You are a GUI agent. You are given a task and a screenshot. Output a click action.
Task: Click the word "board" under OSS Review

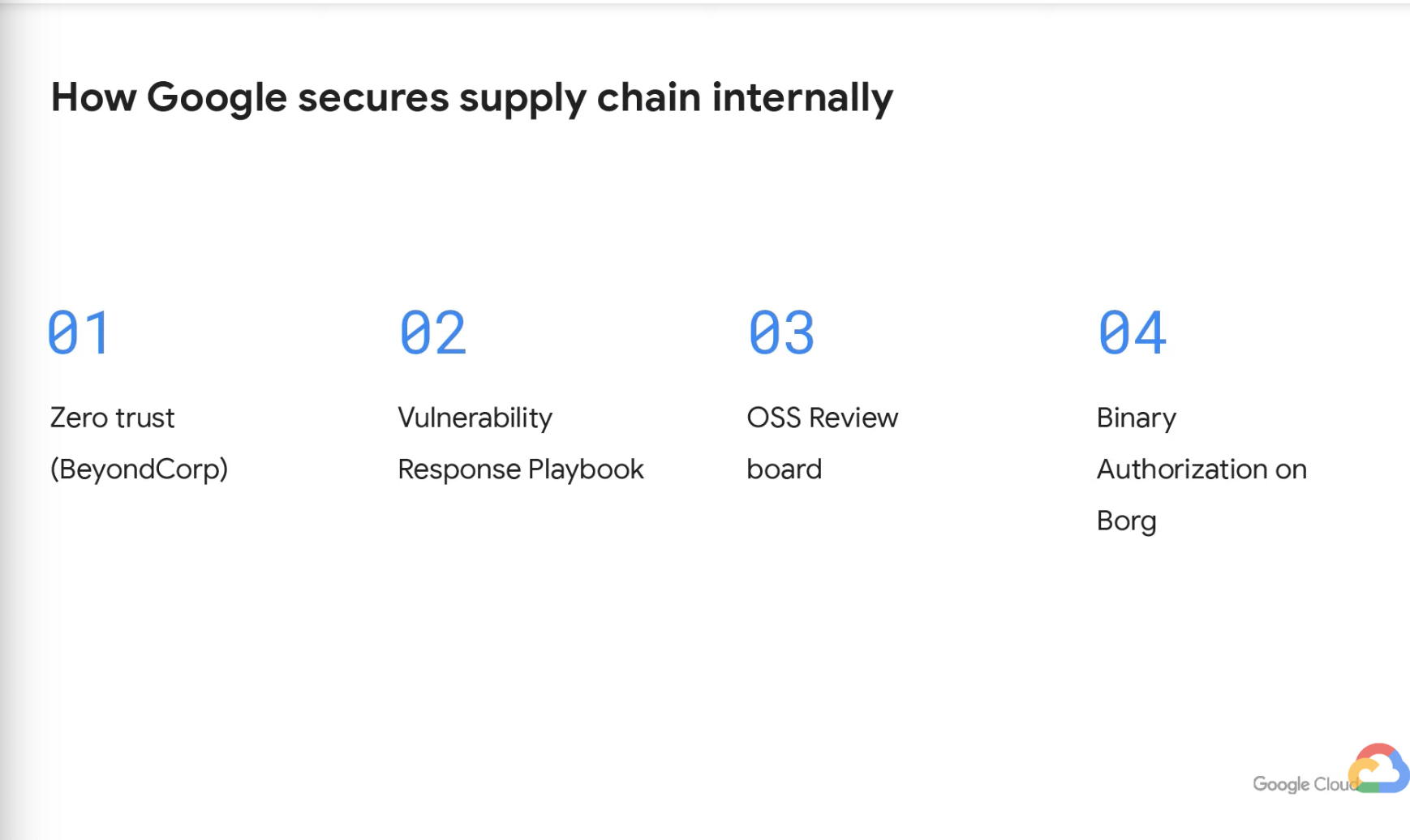click(x=785, y=469)
